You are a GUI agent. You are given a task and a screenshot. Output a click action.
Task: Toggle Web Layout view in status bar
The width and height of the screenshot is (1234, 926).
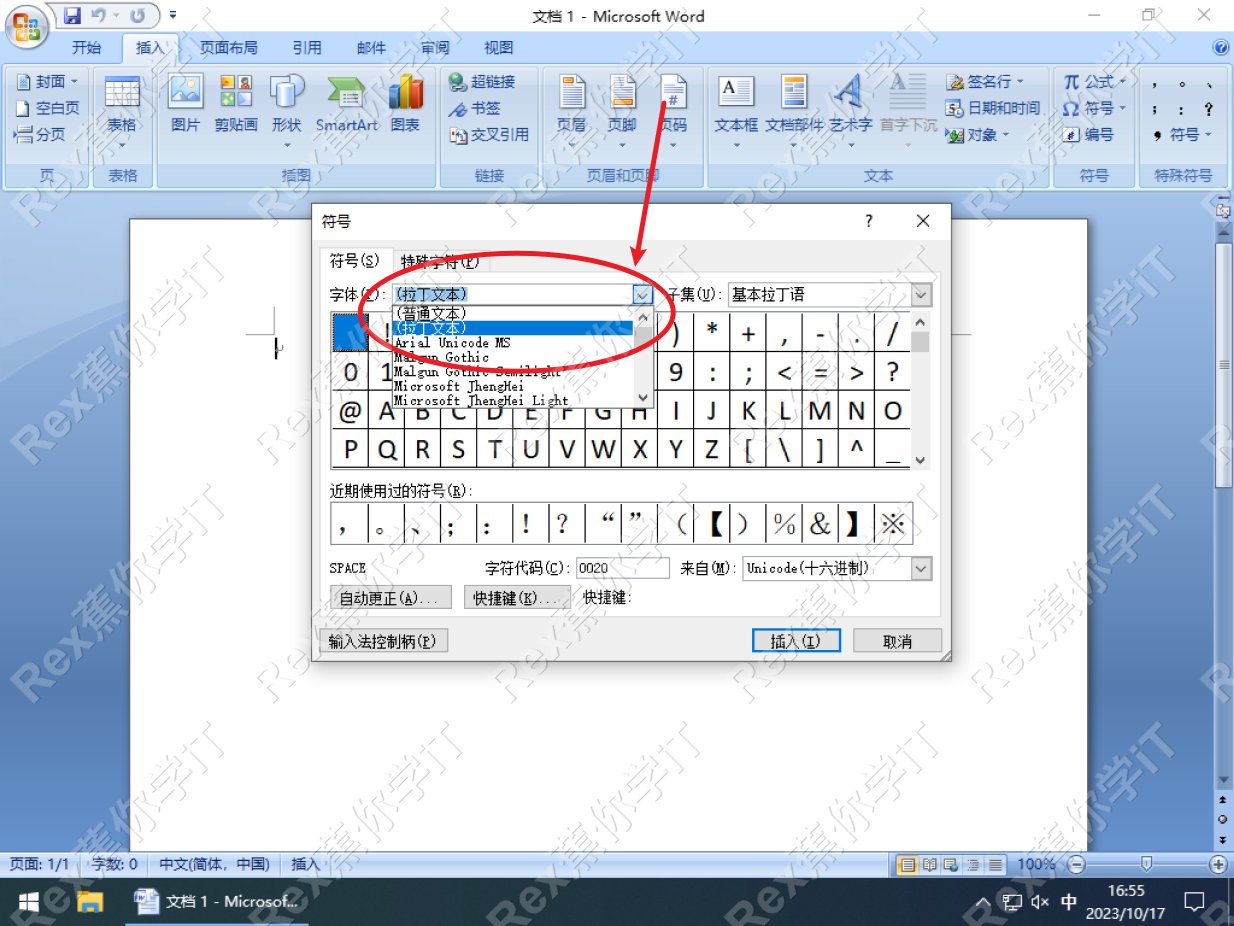tap(950, 864)
